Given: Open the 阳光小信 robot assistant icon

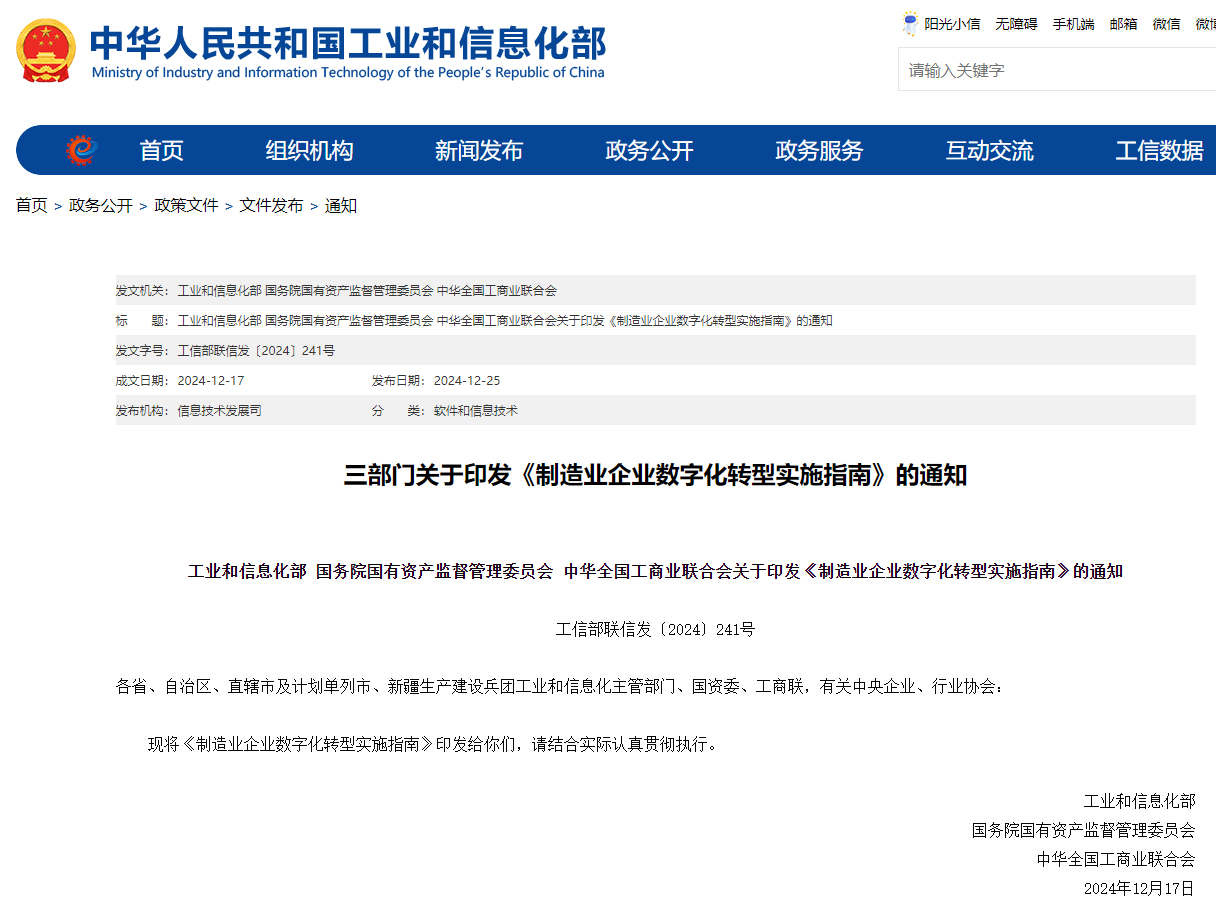Looking at the screenshot, I should coord(910,24).
